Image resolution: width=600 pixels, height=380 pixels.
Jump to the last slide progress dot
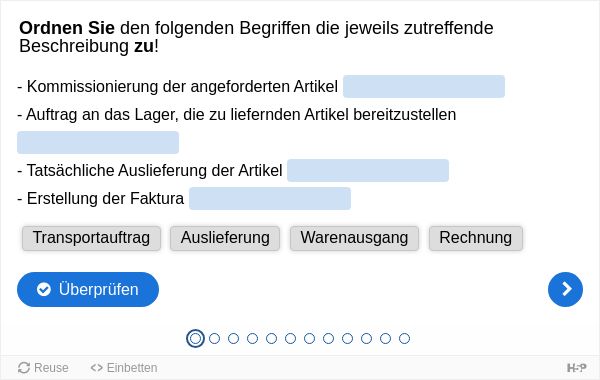coord(404,338)
